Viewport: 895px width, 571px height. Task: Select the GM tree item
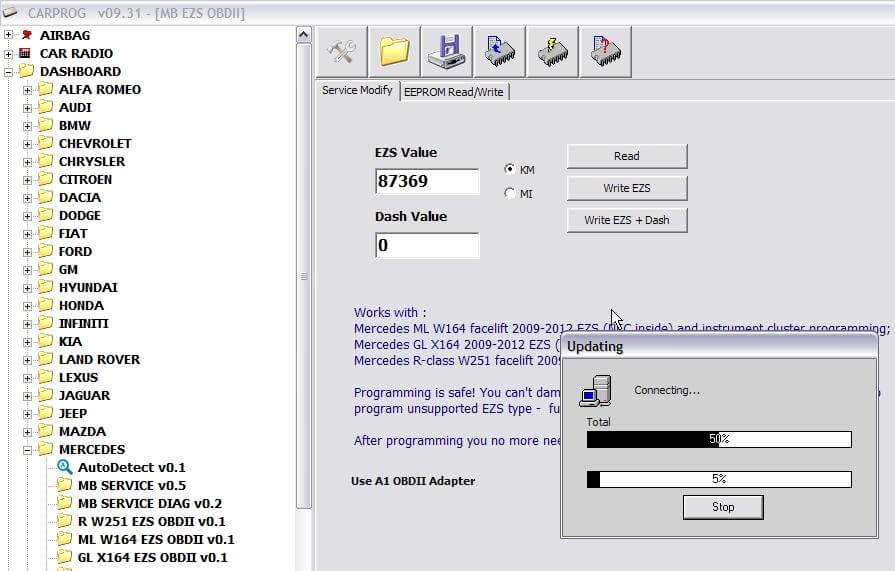[x=68, y=270]
